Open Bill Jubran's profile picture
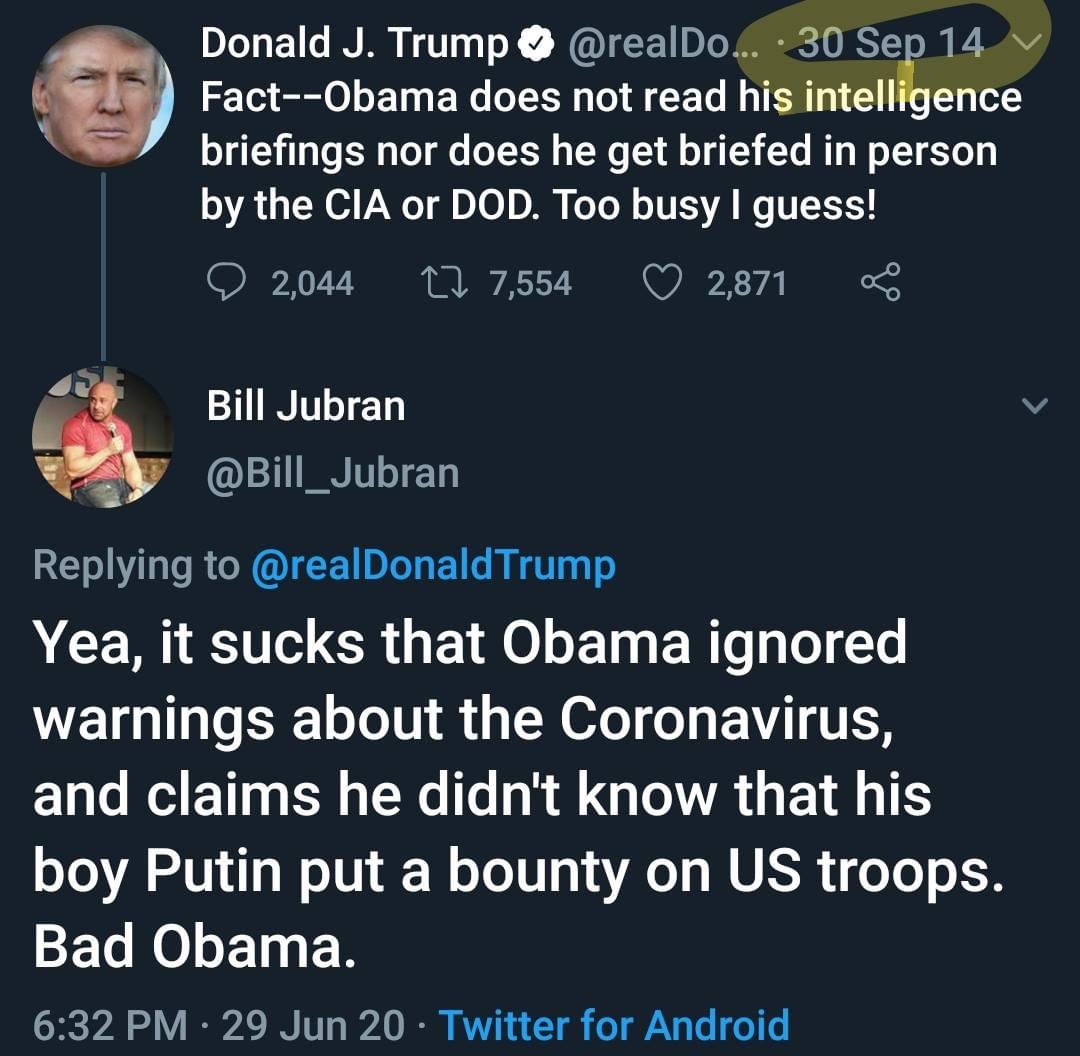Screen dimensions: 1080x1056 [103, 438]
